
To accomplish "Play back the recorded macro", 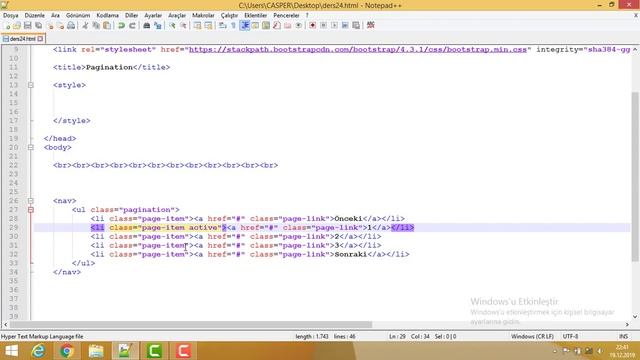I will click(334, 25).
